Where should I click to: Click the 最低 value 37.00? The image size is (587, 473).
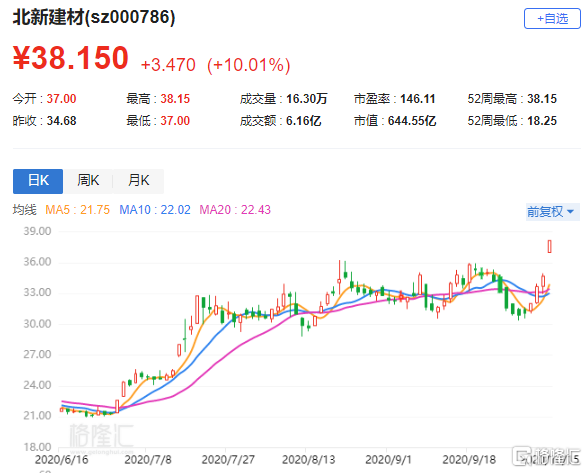175,121
